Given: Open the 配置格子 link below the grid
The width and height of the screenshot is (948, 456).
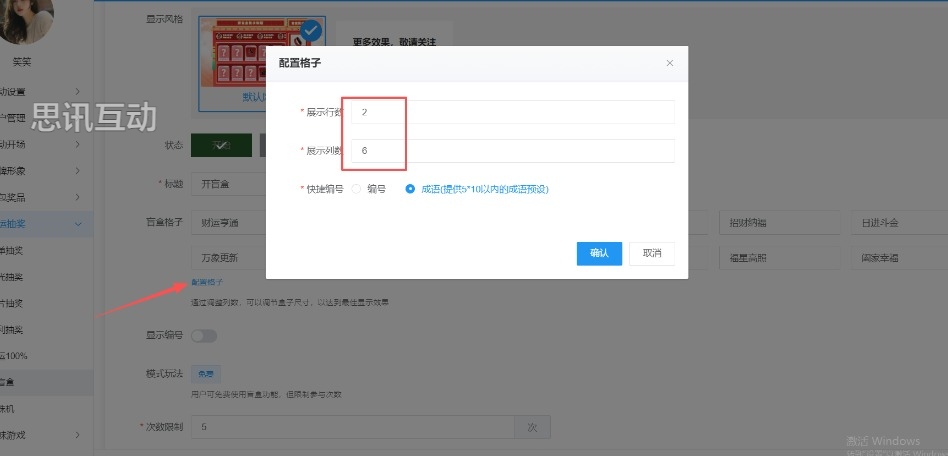Looking at the screenshot, I should pos(208,283).
